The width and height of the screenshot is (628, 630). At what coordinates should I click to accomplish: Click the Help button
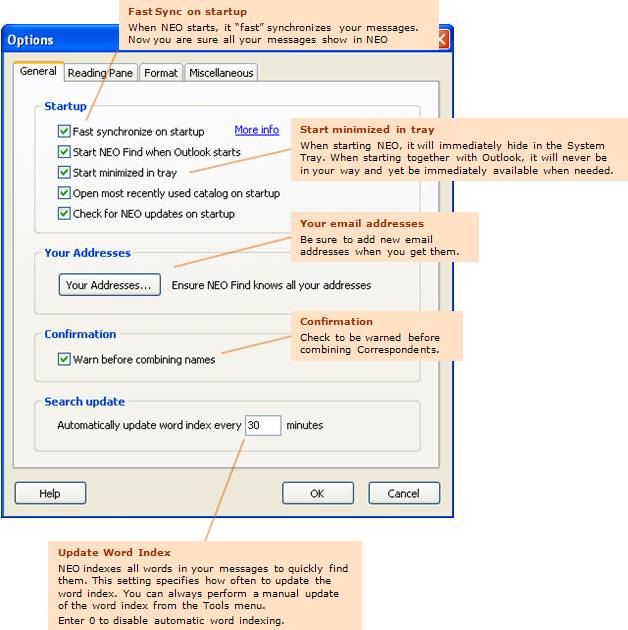click(50, 493)
